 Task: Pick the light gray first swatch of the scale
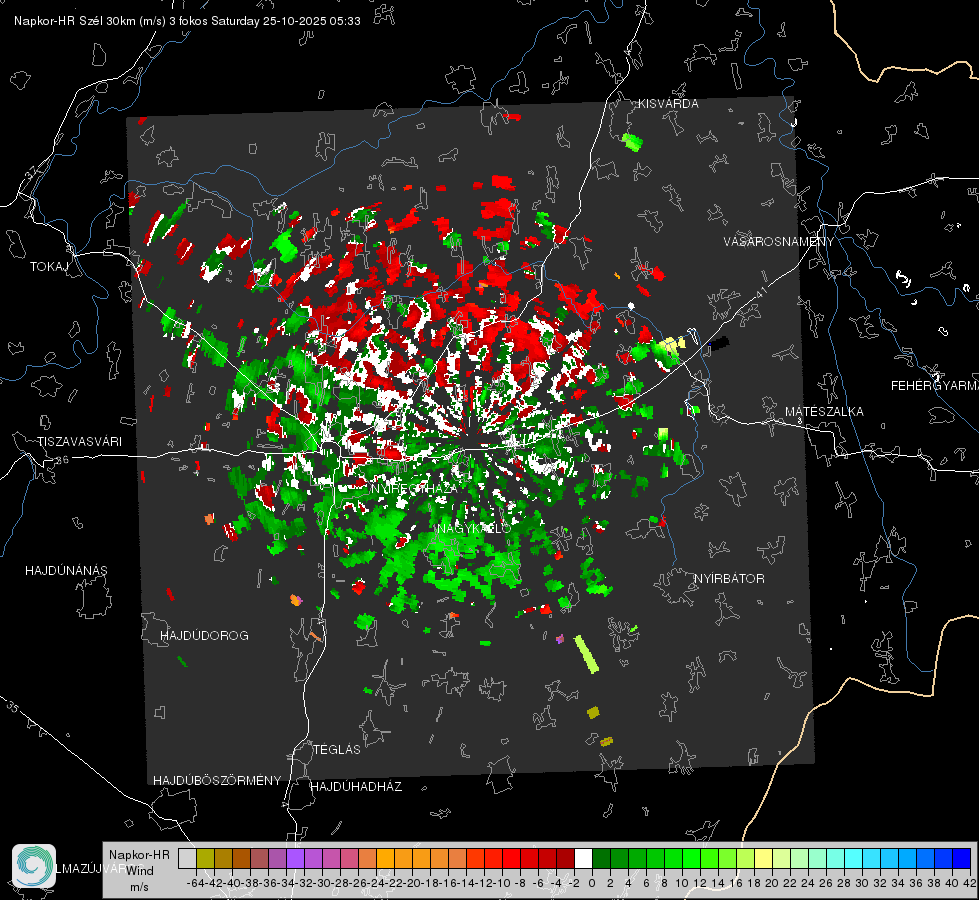point(187,858)
